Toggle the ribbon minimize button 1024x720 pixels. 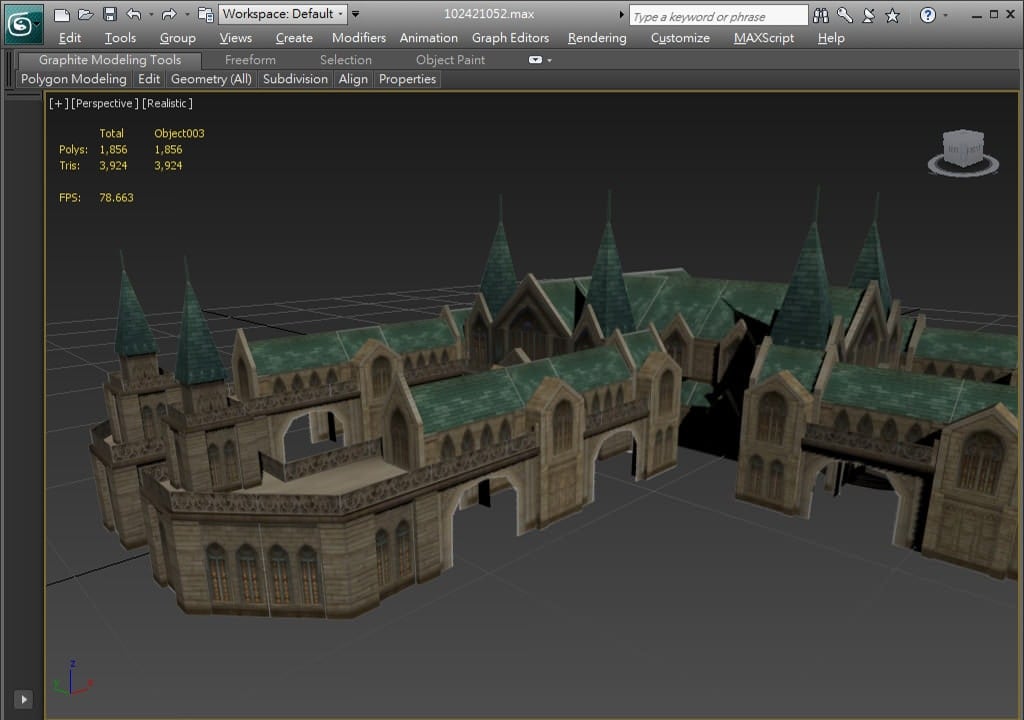click(536, 60)
